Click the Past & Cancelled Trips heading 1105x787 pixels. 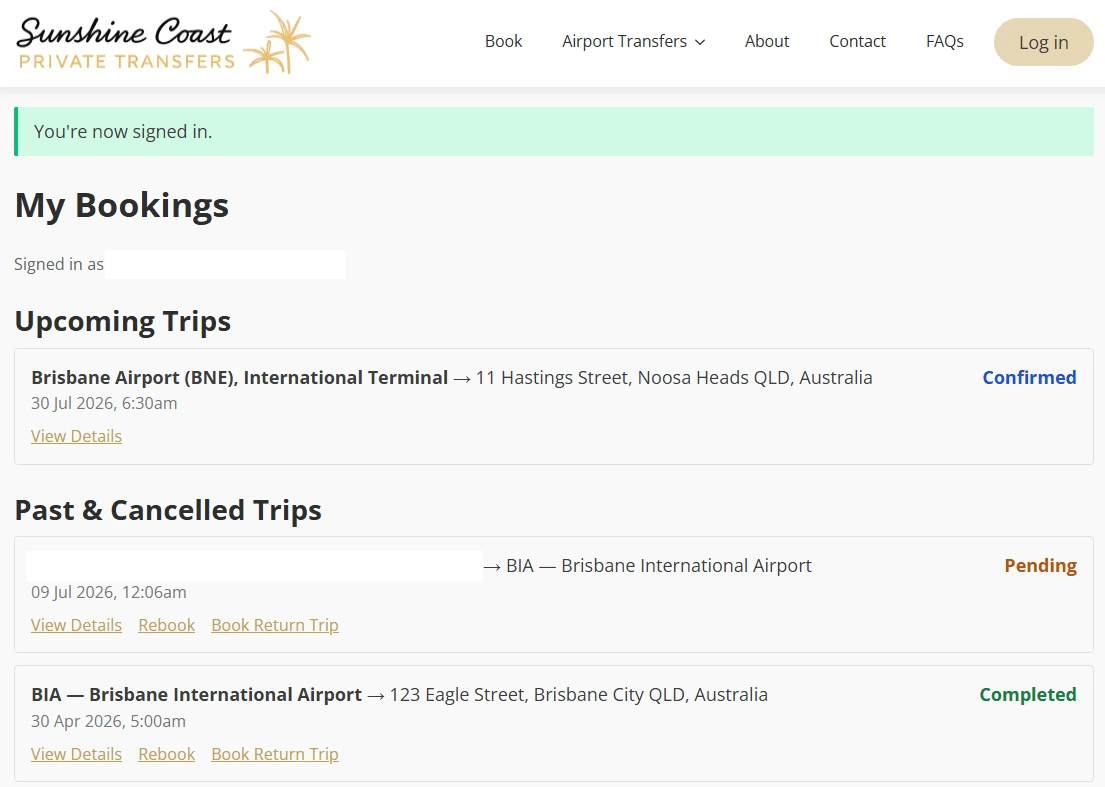click(x=168, y=510)
